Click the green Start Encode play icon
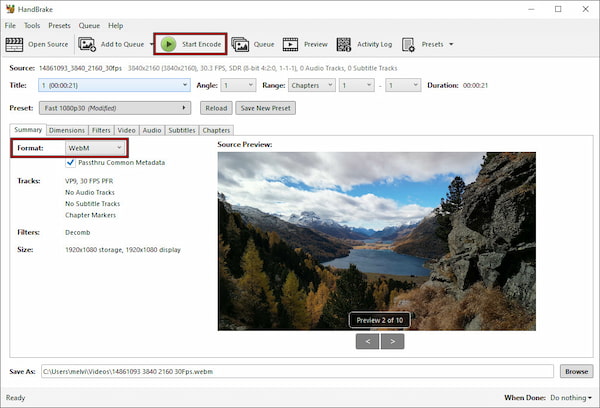This screenshot has height=408, width=600. pos(168,44)
